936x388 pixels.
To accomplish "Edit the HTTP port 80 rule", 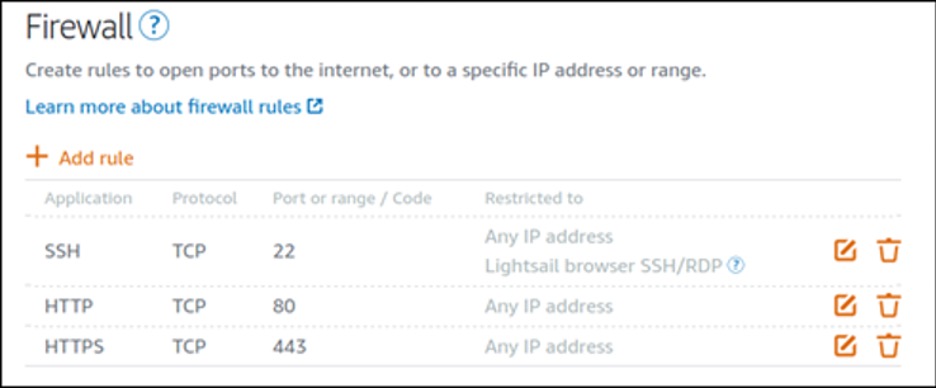I will click(845, 306).
